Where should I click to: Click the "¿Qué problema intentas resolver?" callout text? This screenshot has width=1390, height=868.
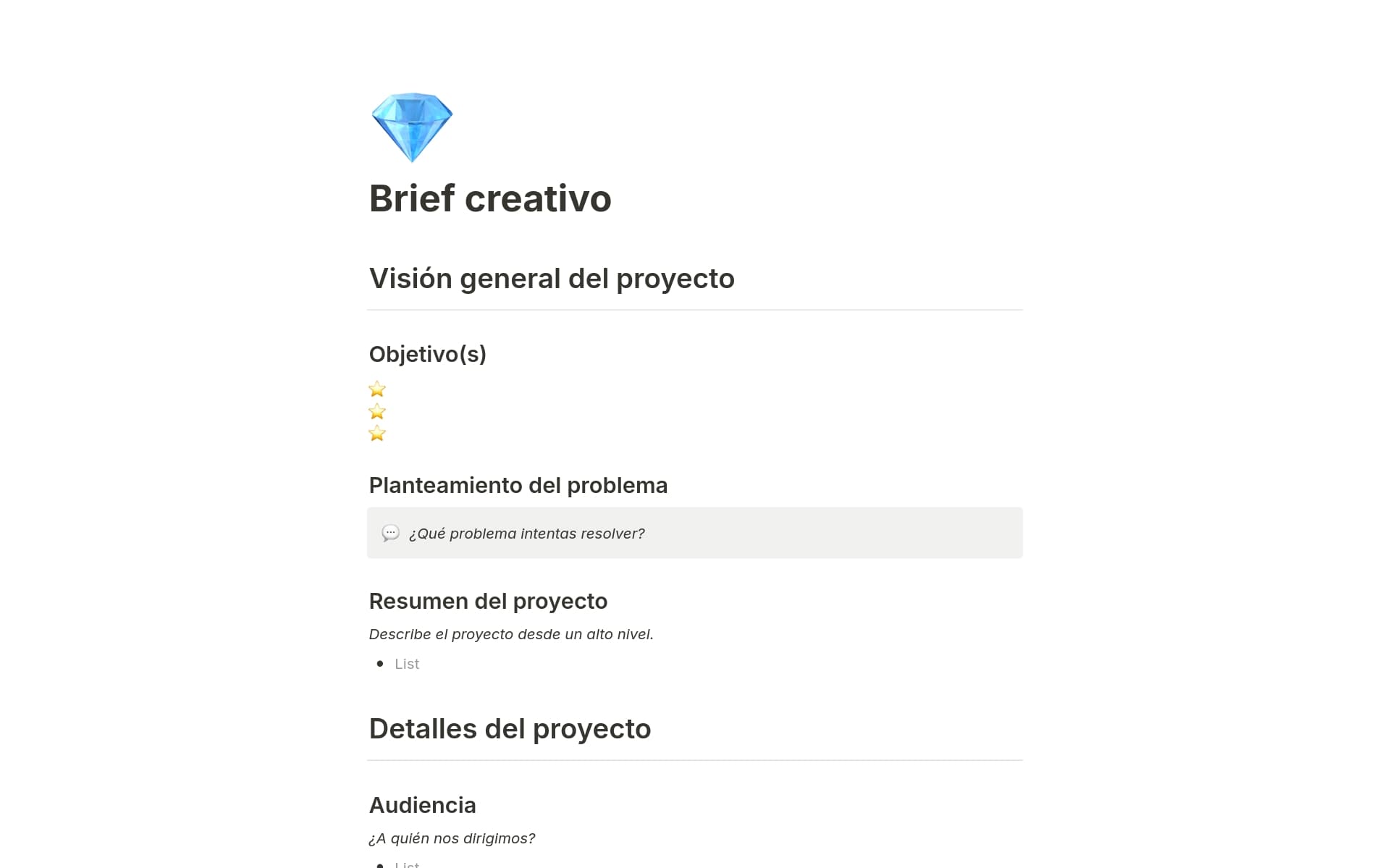tap(526, 534)
